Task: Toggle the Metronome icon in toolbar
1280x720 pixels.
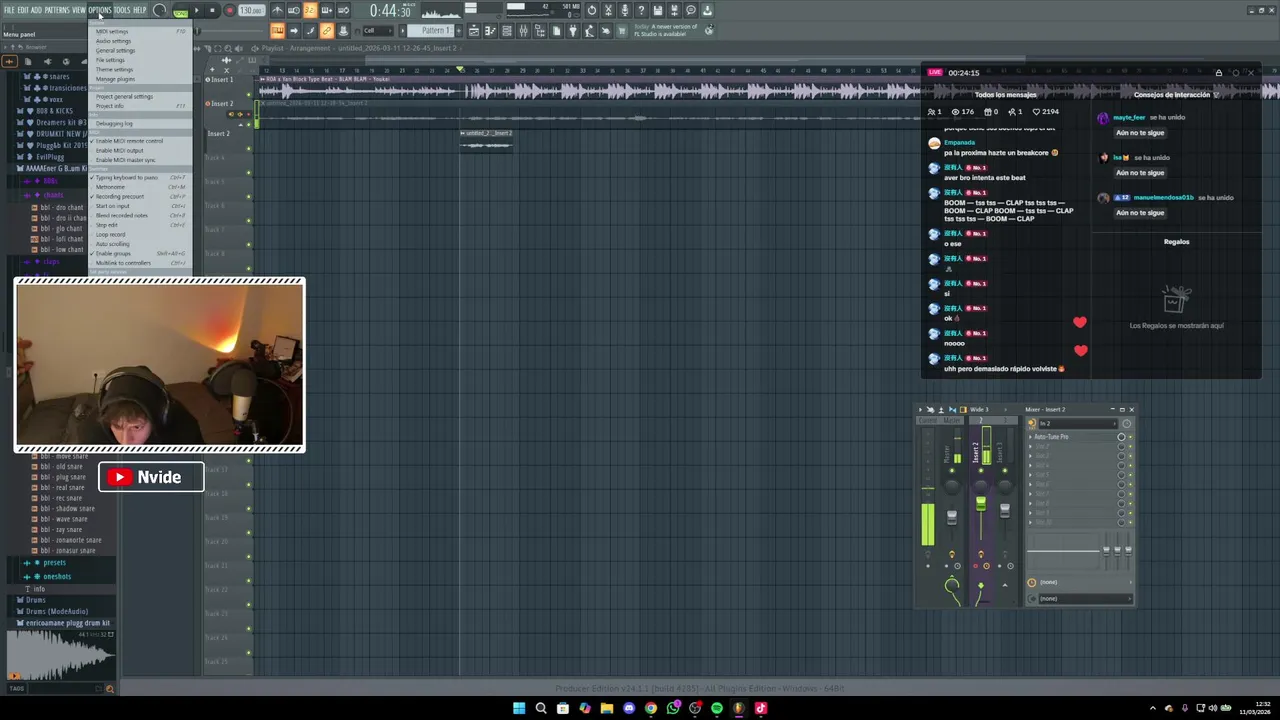Action: tap(276, 10)
